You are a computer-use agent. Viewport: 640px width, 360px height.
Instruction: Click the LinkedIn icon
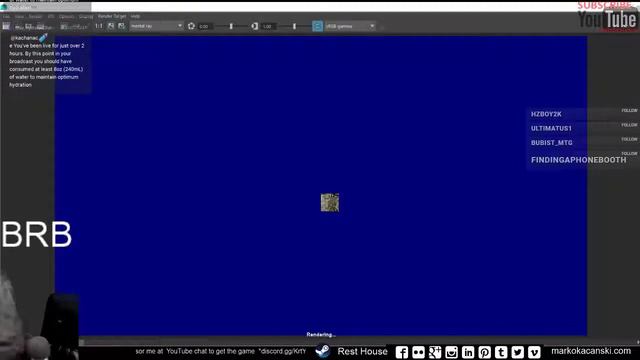(468, 352)
